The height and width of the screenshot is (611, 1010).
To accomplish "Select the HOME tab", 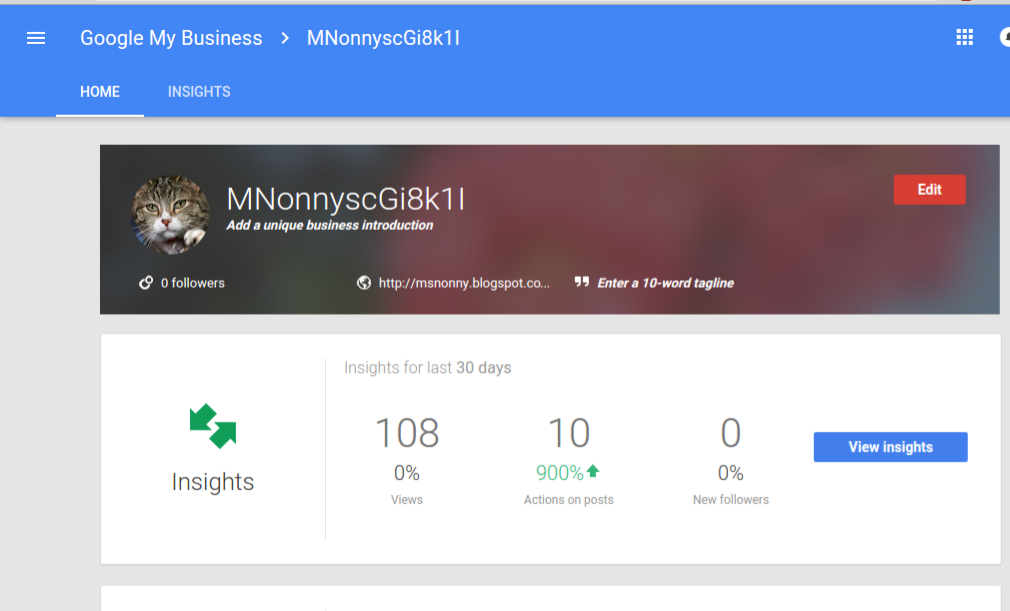I will [x=99, y=91].
